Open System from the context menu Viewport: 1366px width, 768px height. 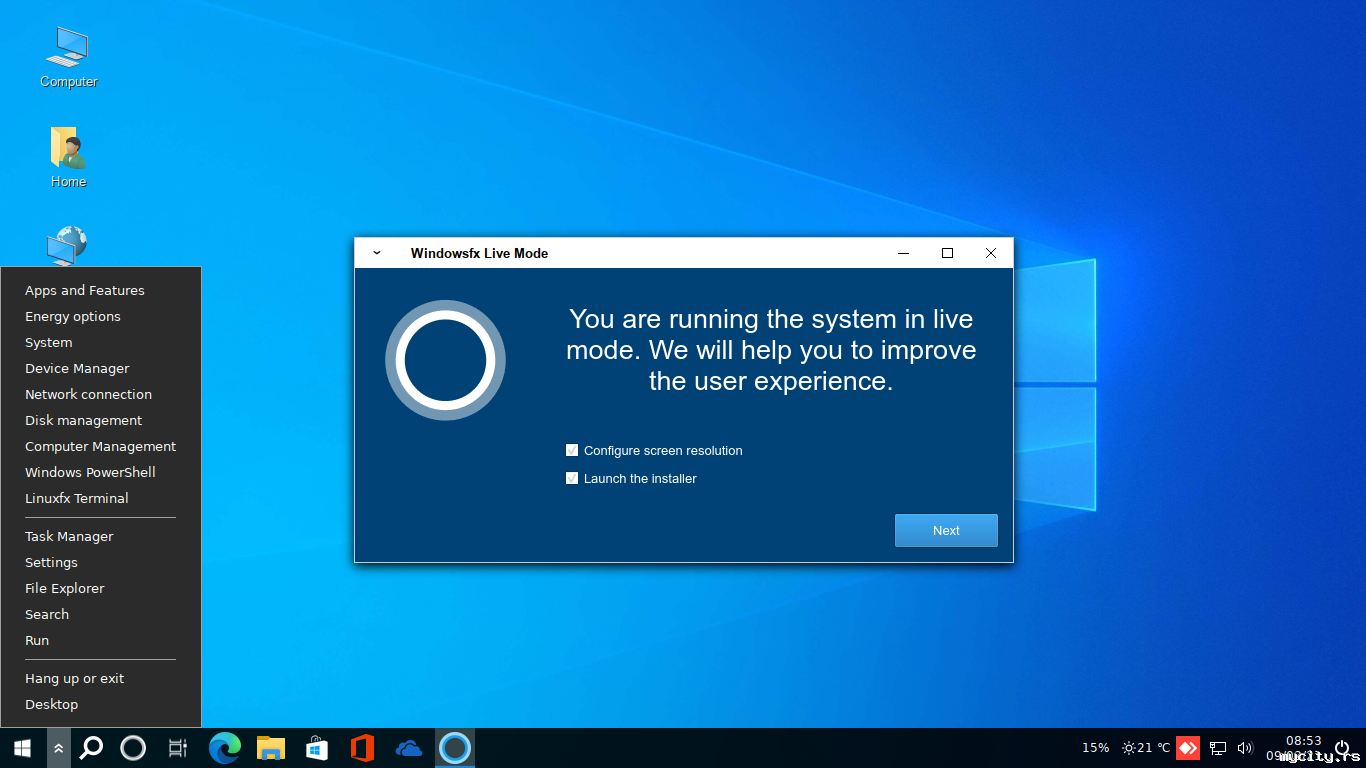[x=49, y=342]
